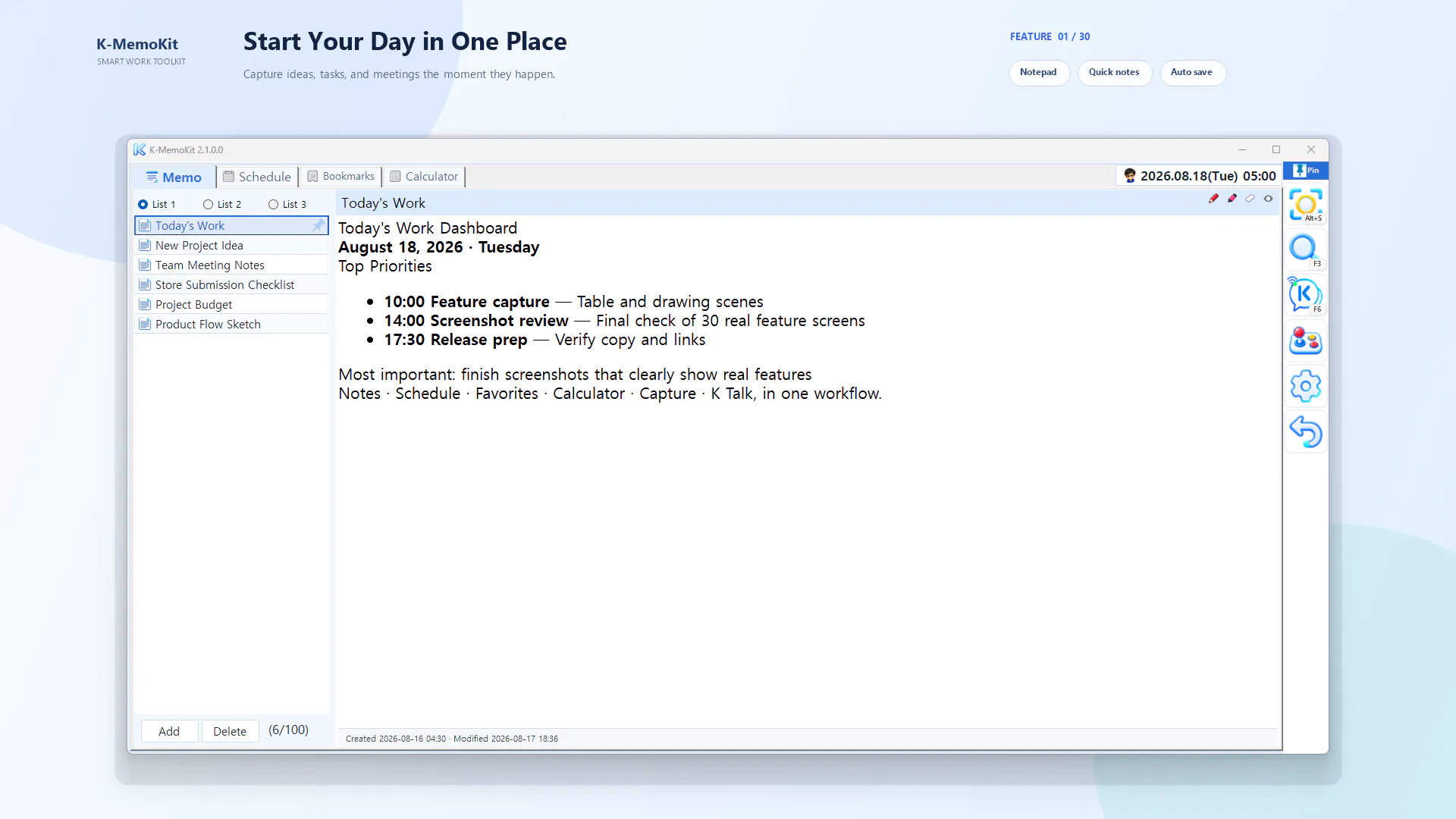Click the '10:00 Feature capture' line

[573, 302]
